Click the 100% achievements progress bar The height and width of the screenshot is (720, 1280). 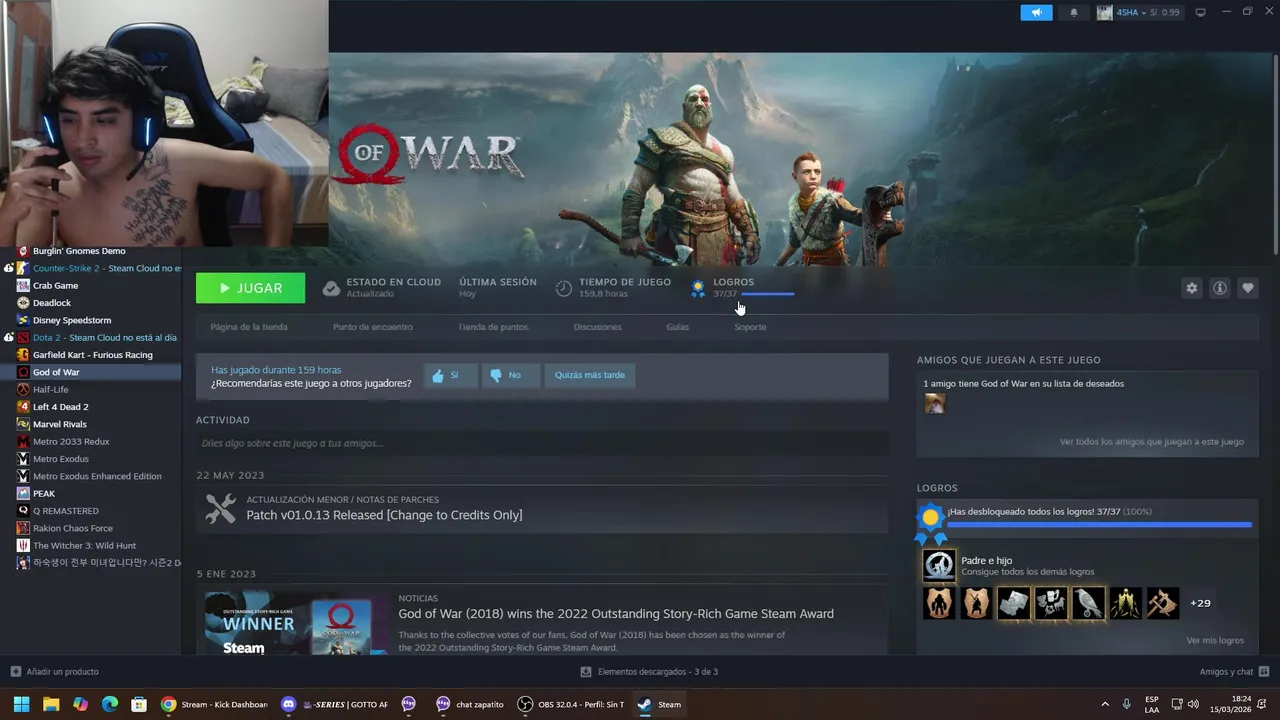pos(1099,524)
